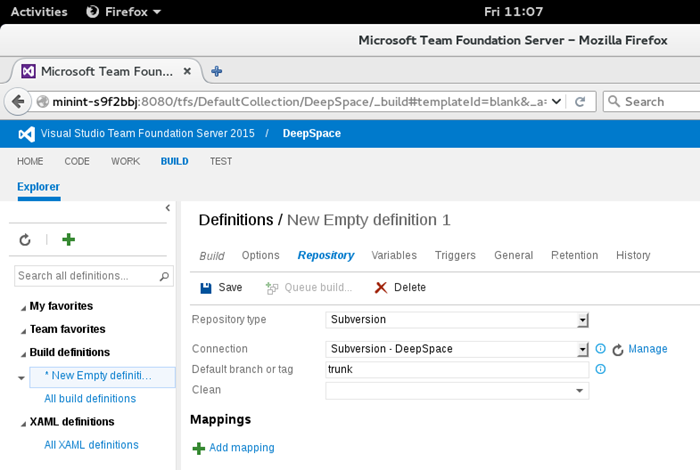This screenshot has height=470, width=700.
Task: Click the search magnifier in Firefox search box
Action: (614, 101)
